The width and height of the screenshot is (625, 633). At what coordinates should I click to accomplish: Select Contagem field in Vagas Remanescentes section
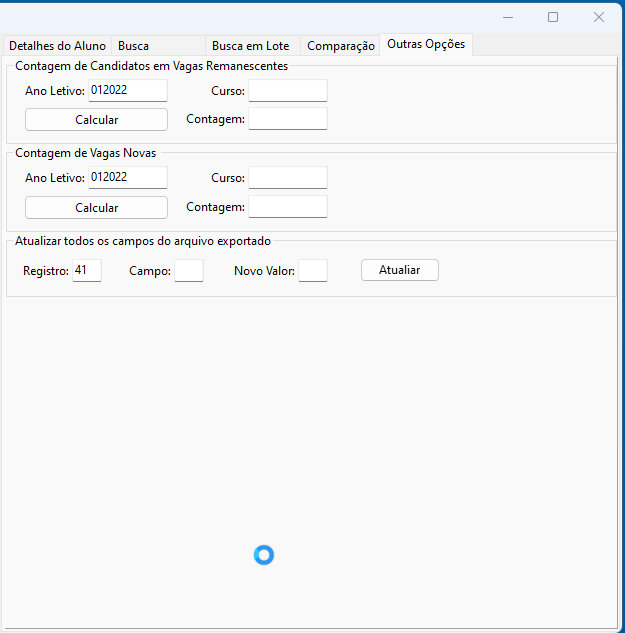pos(287,119)
